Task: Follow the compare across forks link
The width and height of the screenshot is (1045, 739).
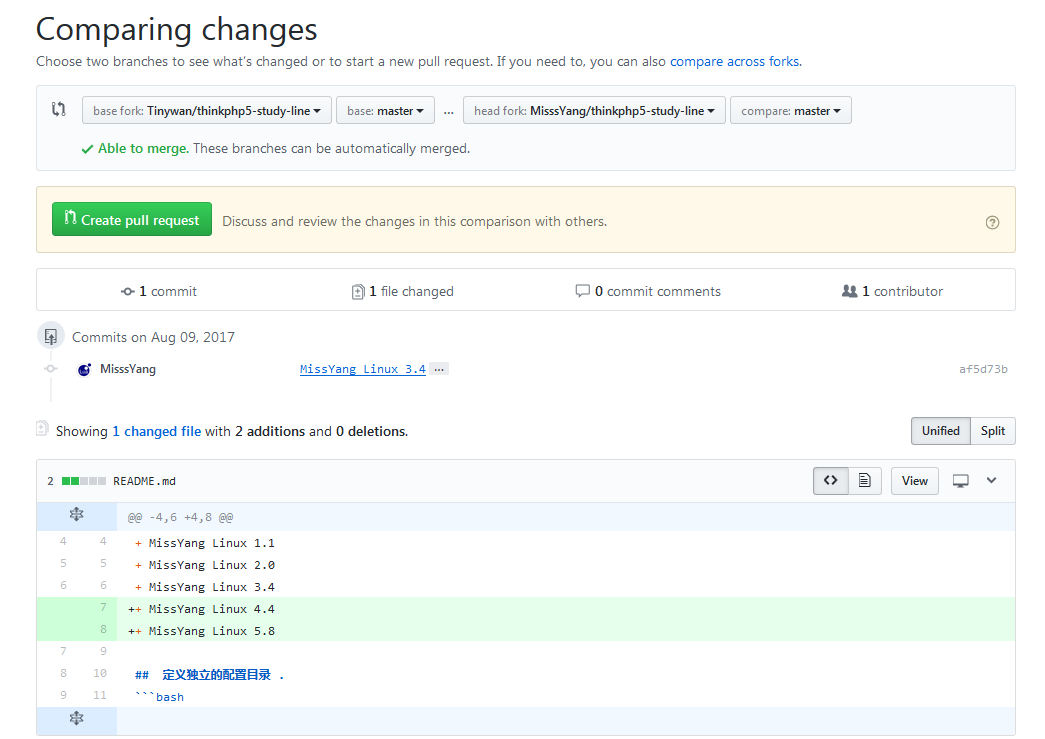Action: tap(735, 61)
